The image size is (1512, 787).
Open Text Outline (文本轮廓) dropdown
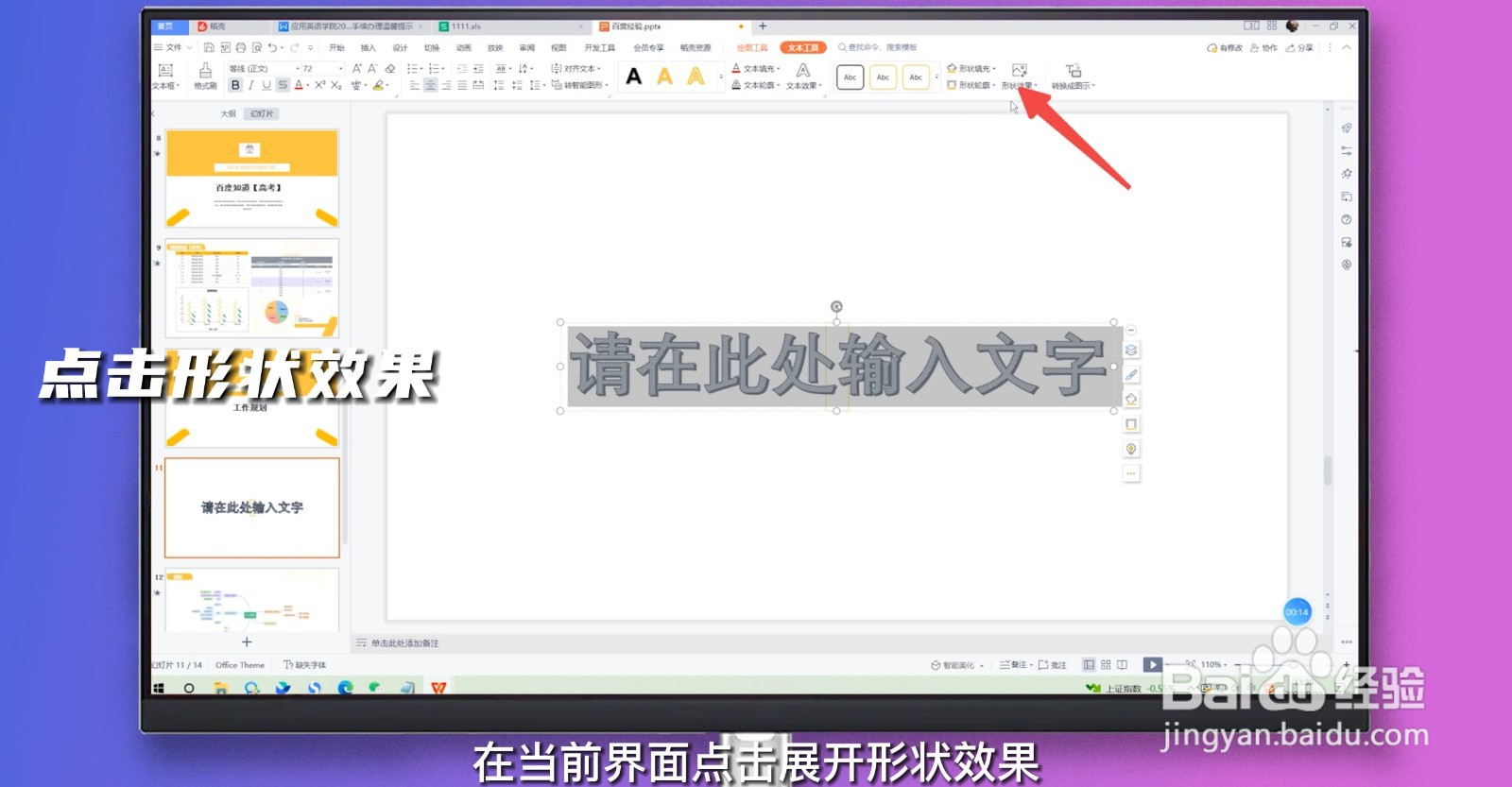tap(756, 85)
